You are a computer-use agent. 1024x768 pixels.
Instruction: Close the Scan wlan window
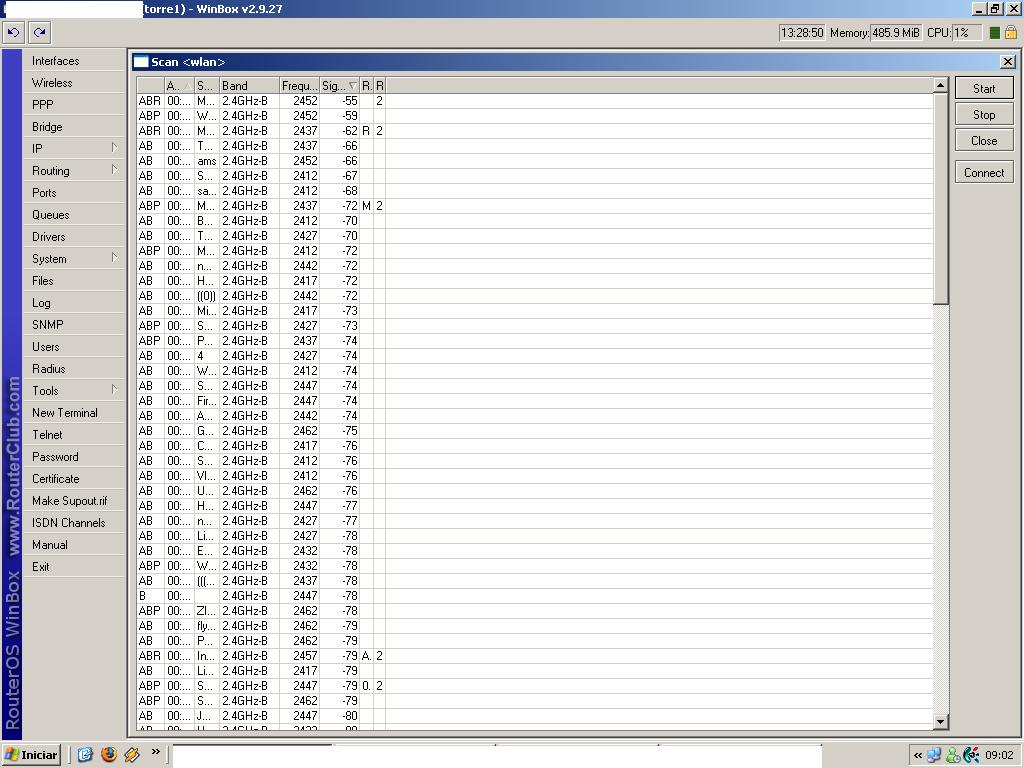(1008, 61)
